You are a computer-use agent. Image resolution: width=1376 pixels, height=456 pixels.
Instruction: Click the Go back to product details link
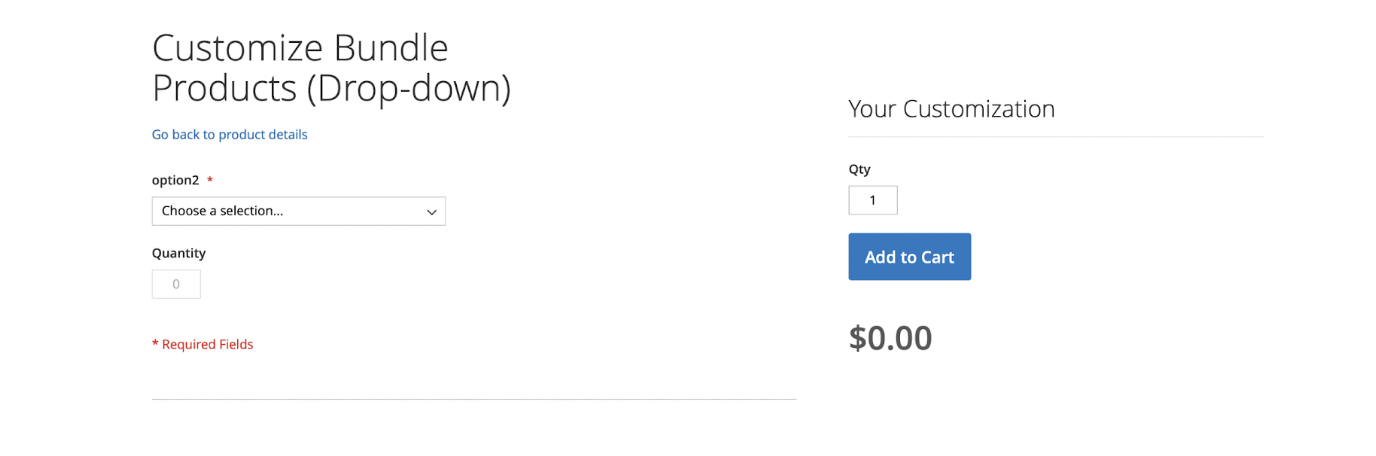(229, 134)
